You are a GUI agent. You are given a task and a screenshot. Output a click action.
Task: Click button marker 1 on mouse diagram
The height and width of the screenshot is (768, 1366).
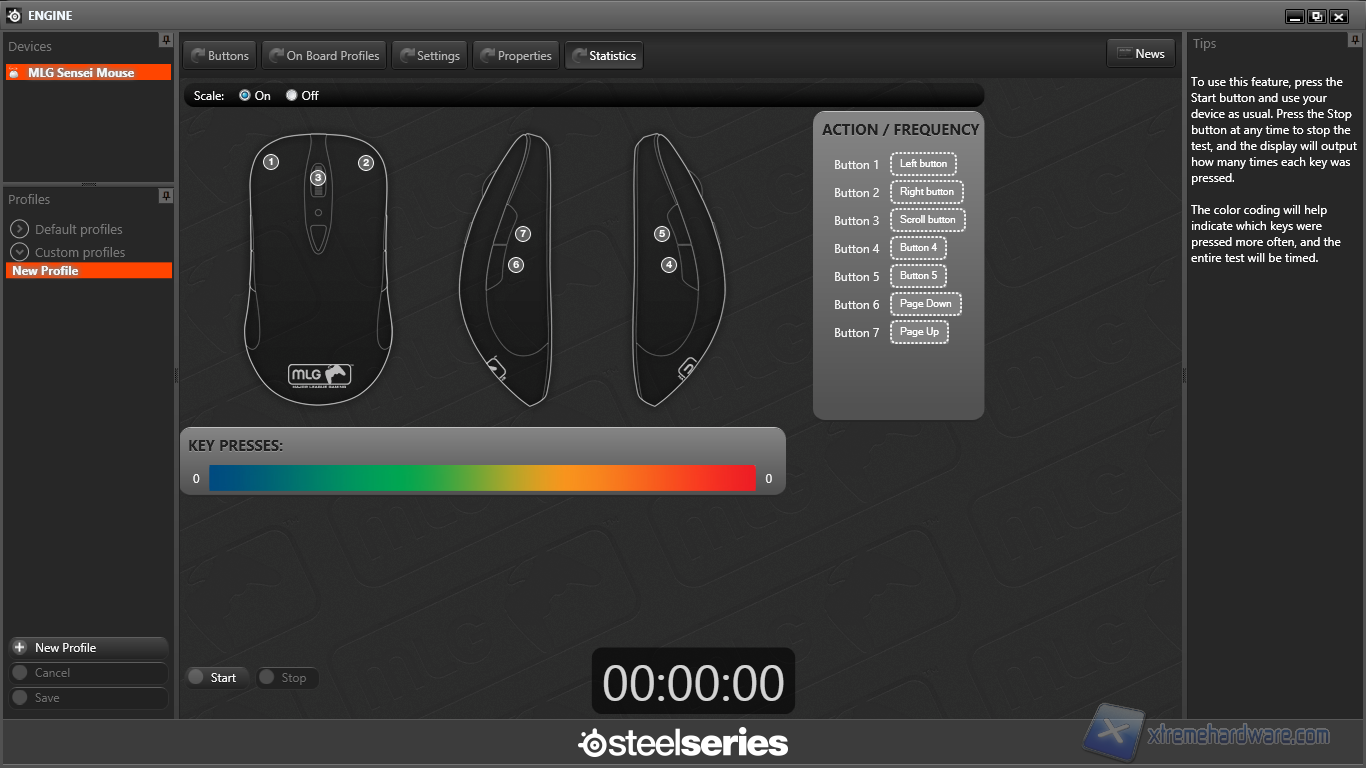click(x=271, y=162)
